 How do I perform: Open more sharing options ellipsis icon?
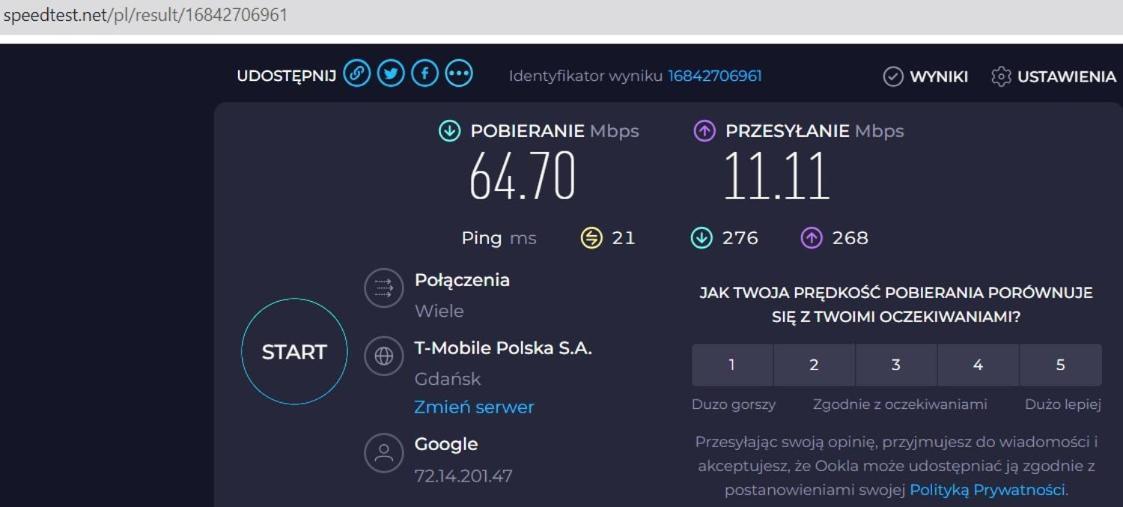pos(459,74)
